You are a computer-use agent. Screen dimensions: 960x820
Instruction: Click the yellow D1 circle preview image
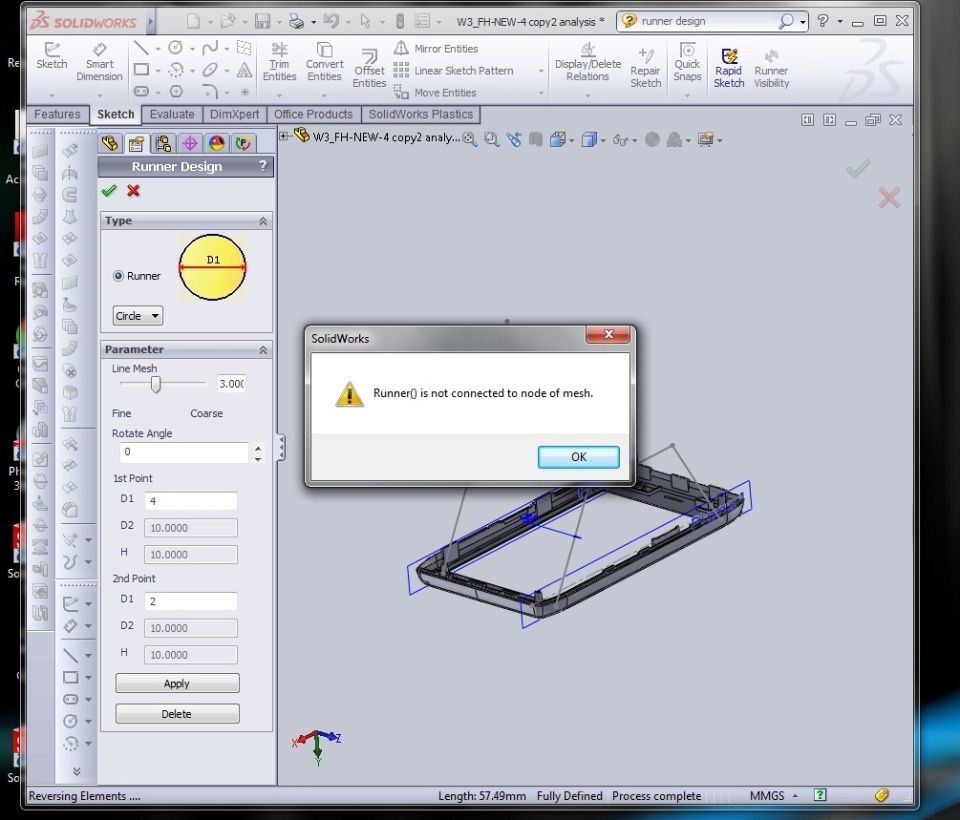pos(212,267)
